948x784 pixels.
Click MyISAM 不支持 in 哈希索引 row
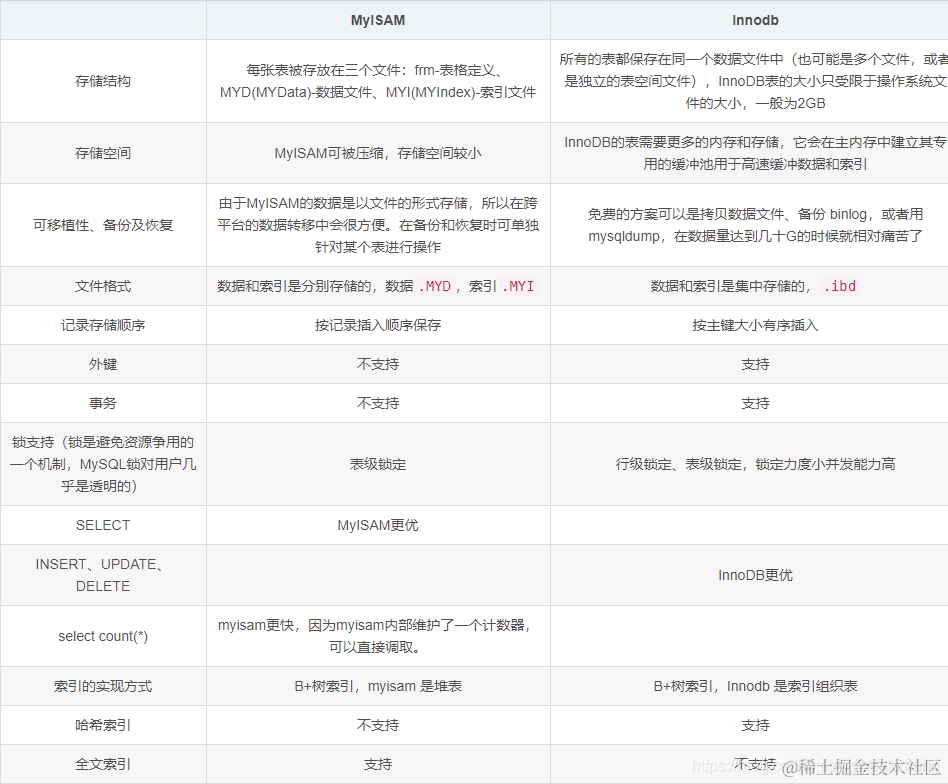pos(378,725)
